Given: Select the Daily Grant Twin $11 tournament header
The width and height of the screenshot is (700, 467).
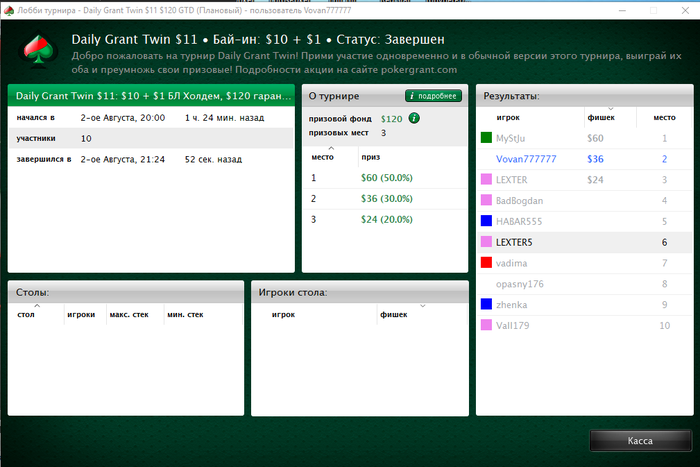Looking at the screenshot, I should click(x=151, y=96).
